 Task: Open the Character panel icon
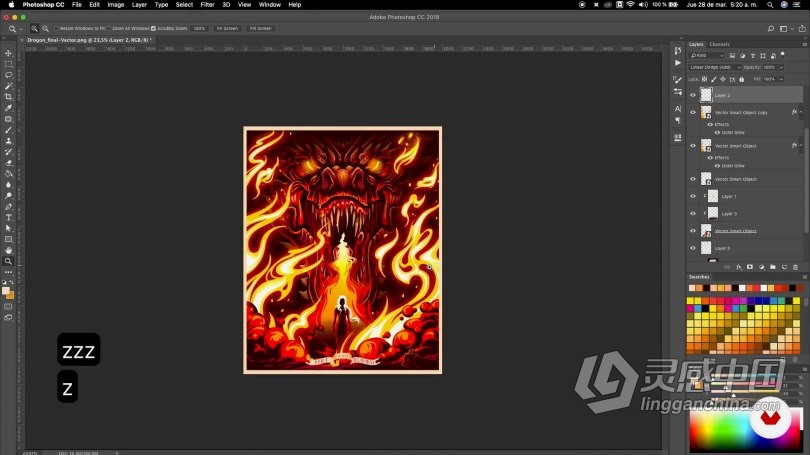pos(678,108)
